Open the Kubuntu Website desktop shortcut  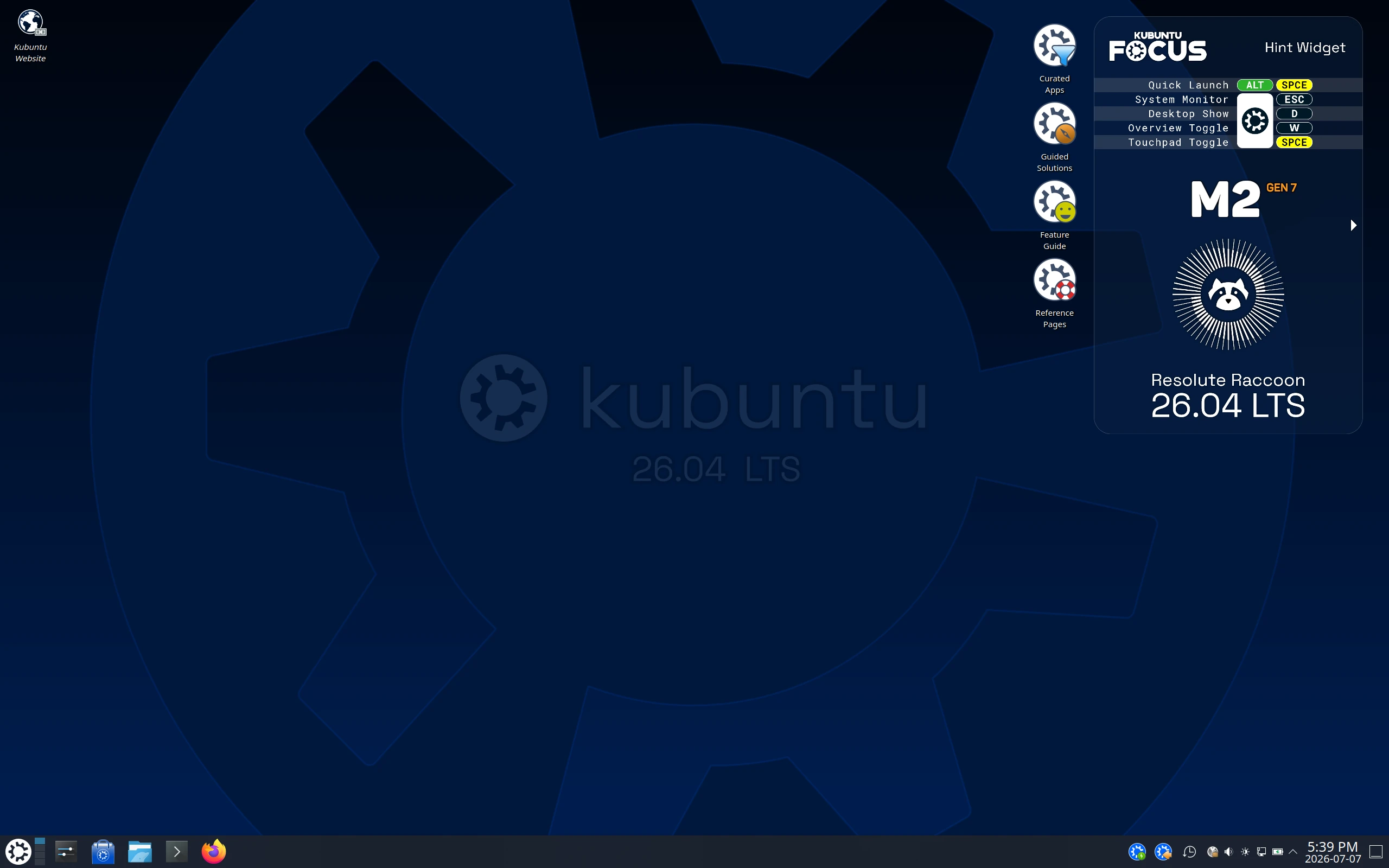point(30,36)
